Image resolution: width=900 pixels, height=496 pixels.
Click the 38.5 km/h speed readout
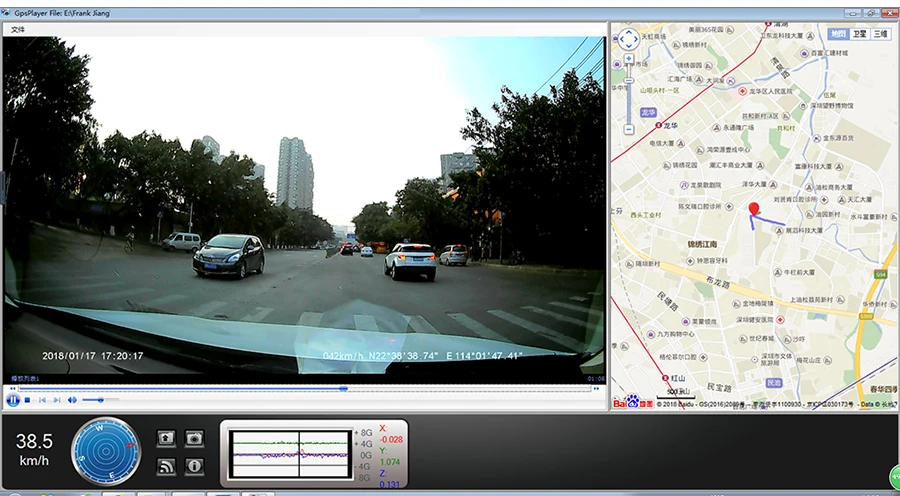click(x=34, y=449)
